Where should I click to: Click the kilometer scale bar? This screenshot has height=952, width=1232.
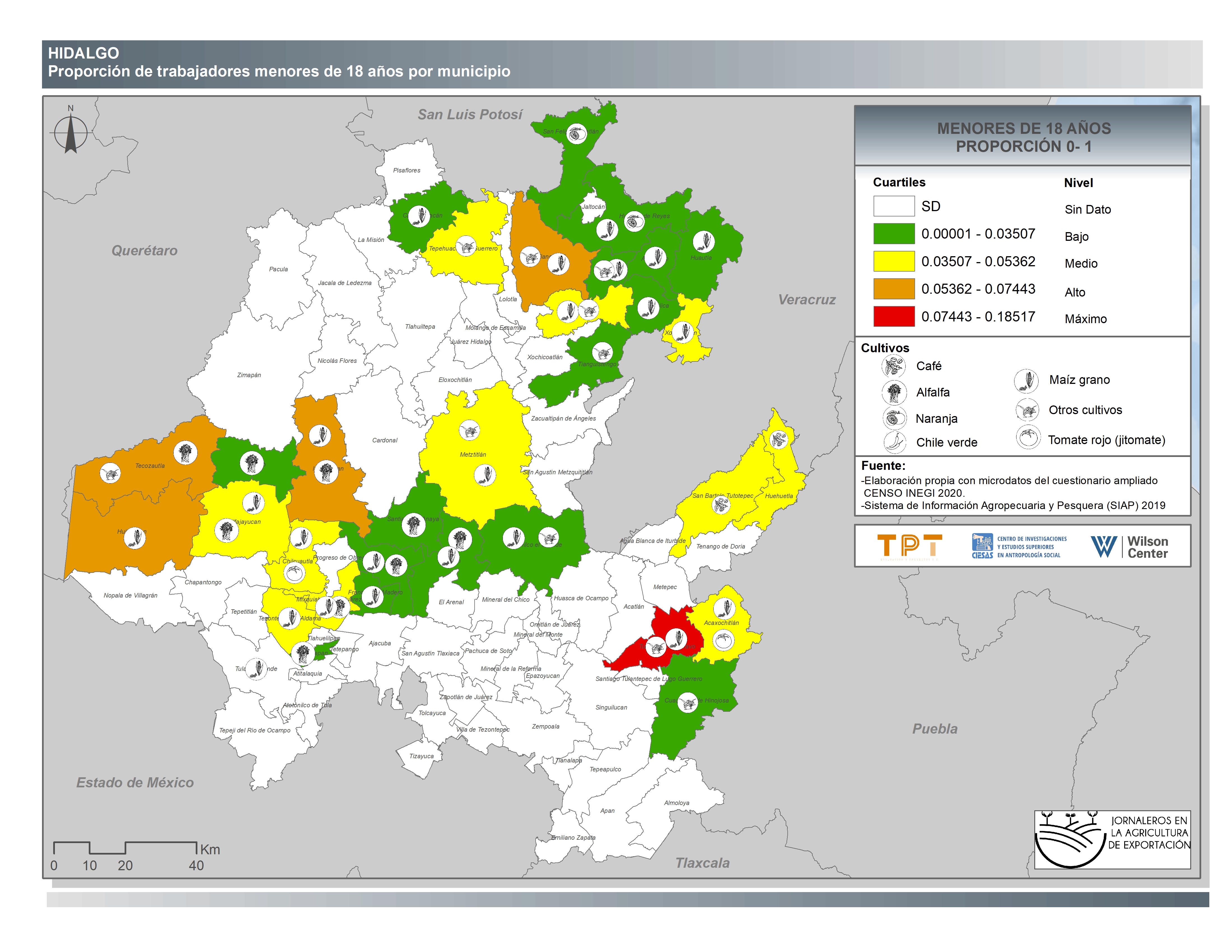pyautogui.click(x=125, y=848)
